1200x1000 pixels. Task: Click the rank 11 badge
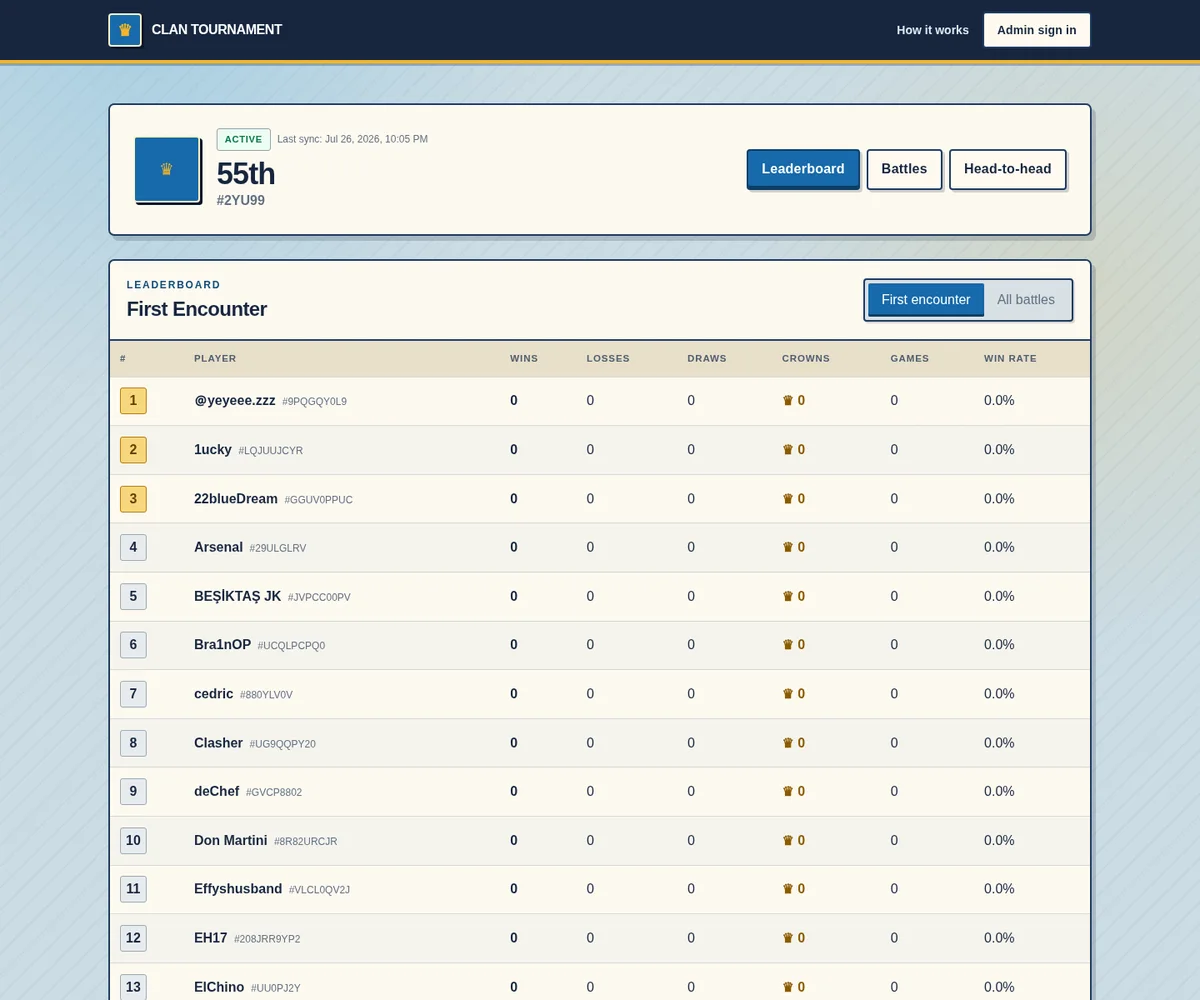[133, 889]
